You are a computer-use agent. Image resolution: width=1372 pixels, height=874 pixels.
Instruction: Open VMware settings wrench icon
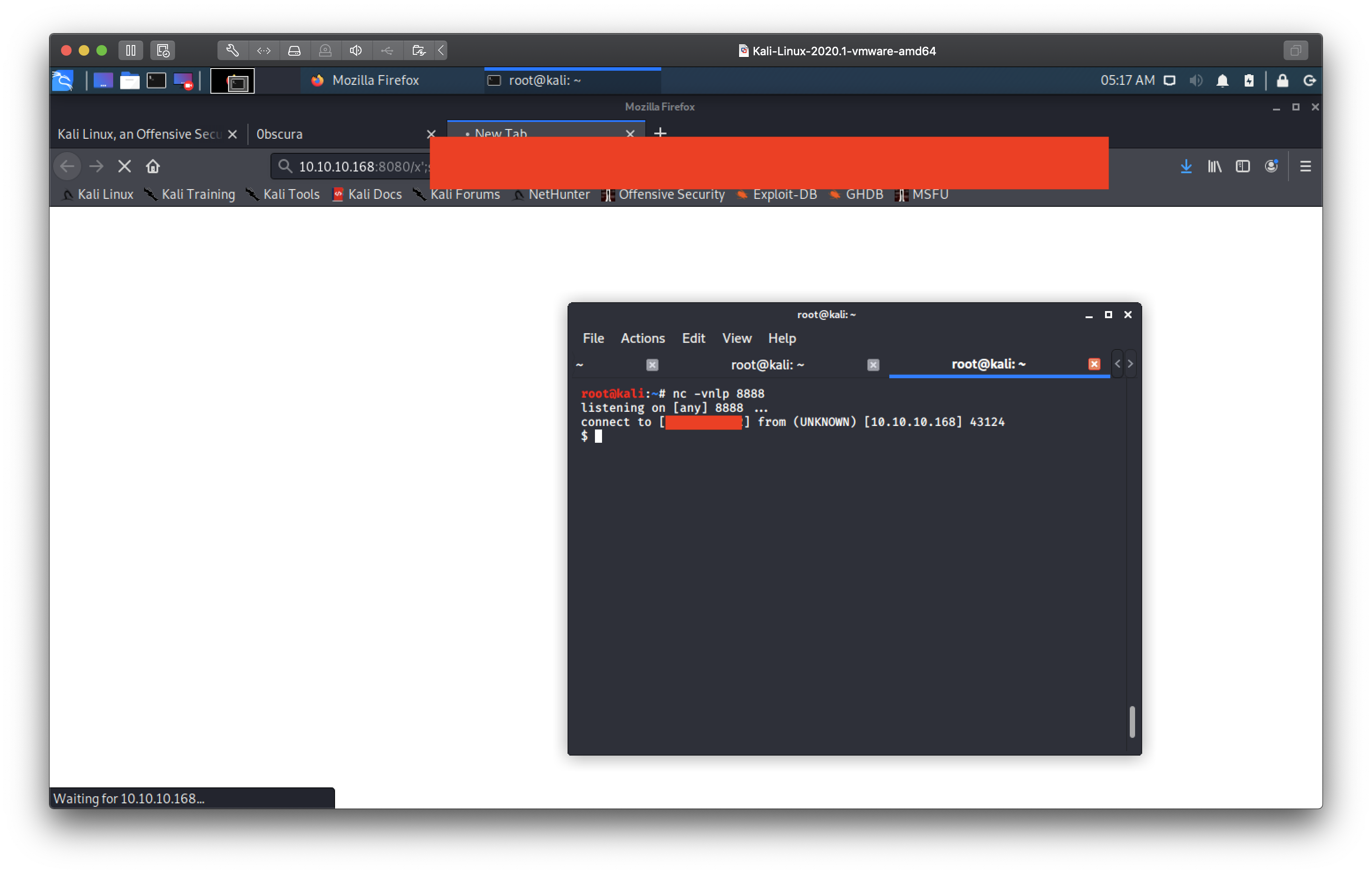[232, 50]
